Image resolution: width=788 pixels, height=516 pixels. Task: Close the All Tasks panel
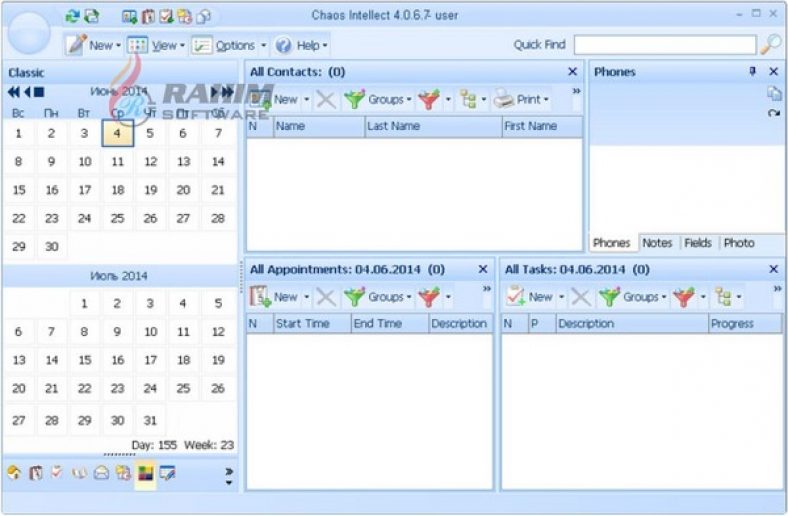[774, 269]
